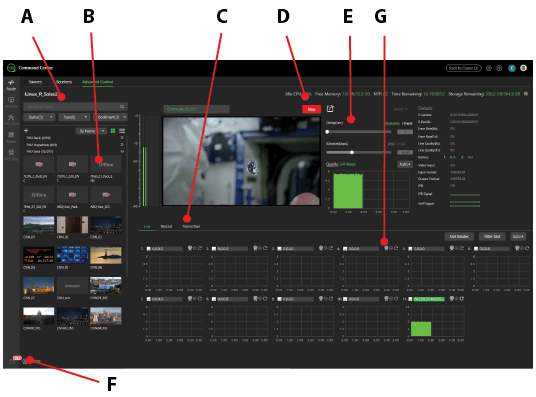Screen dimensions: 536x397
Task: Expand the TVU Pack group
Action: click(122, 138)
